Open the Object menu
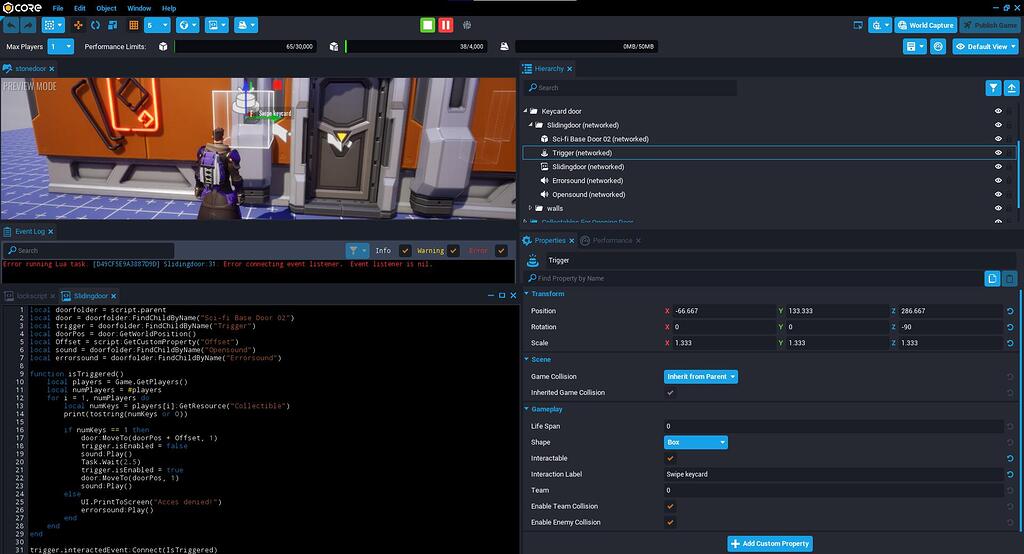This screenshot has width=1024, height=554. [x=106, y=8]
